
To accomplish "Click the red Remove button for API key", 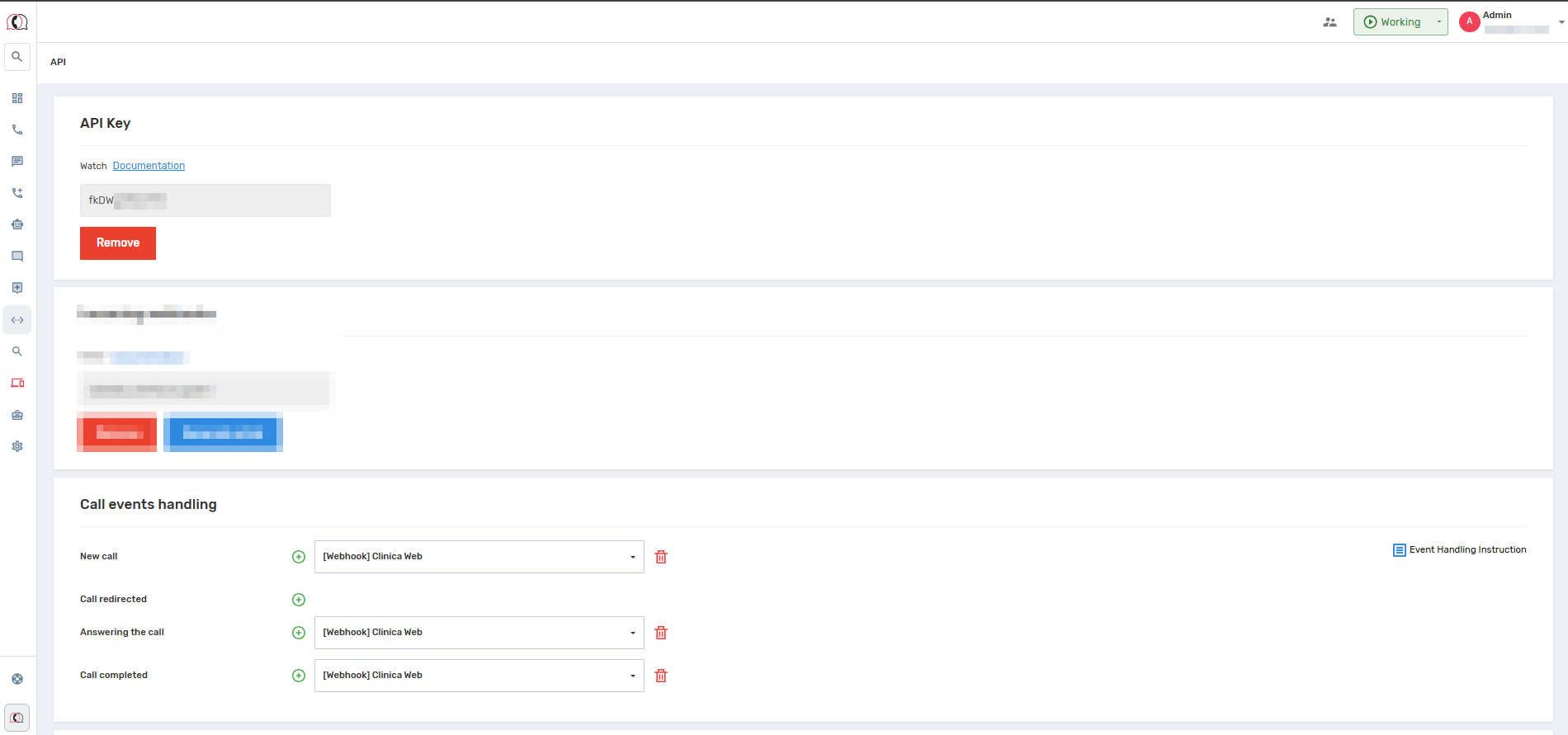I will click(118, 243).
